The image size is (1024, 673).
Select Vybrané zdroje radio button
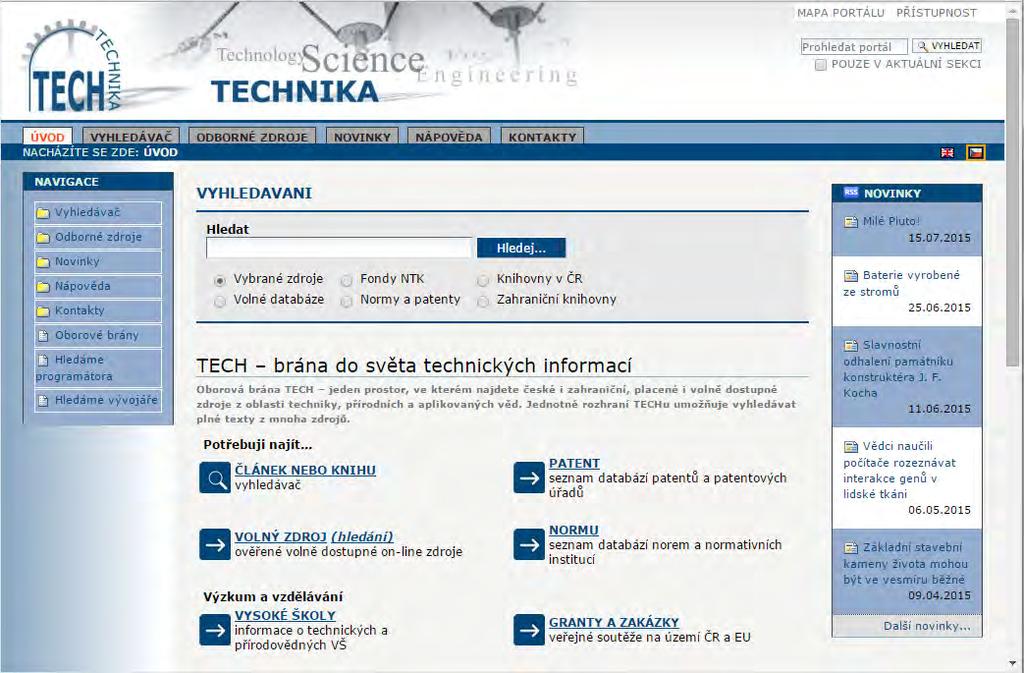pos(220,280)
